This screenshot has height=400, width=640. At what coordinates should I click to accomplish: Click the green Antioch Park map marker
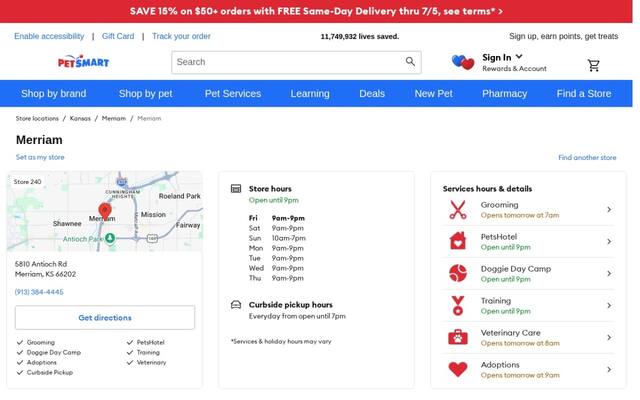coord(109,238)
